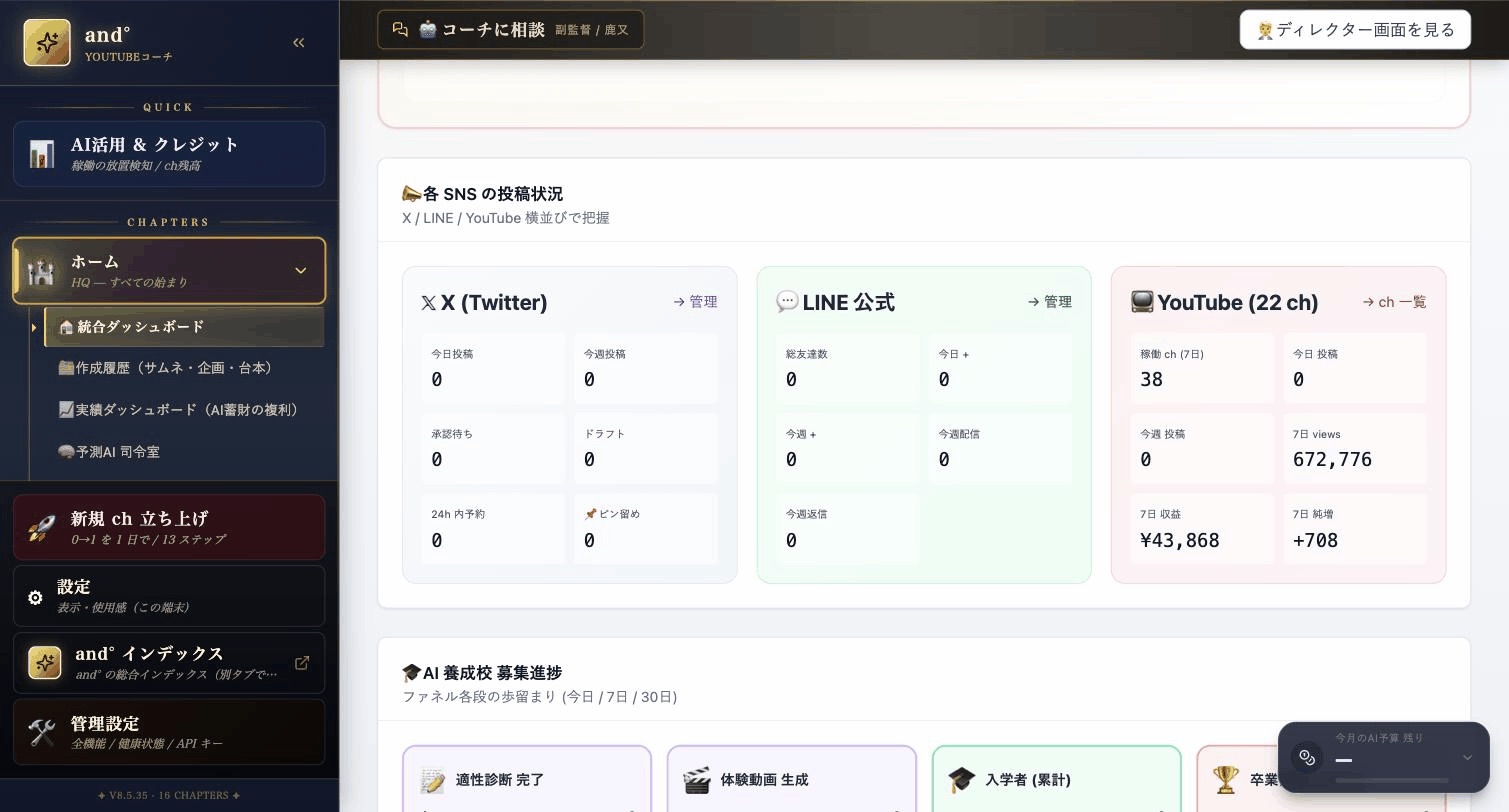
Task: Open LINE 公式 管理 link
Action: point(1050,302)
